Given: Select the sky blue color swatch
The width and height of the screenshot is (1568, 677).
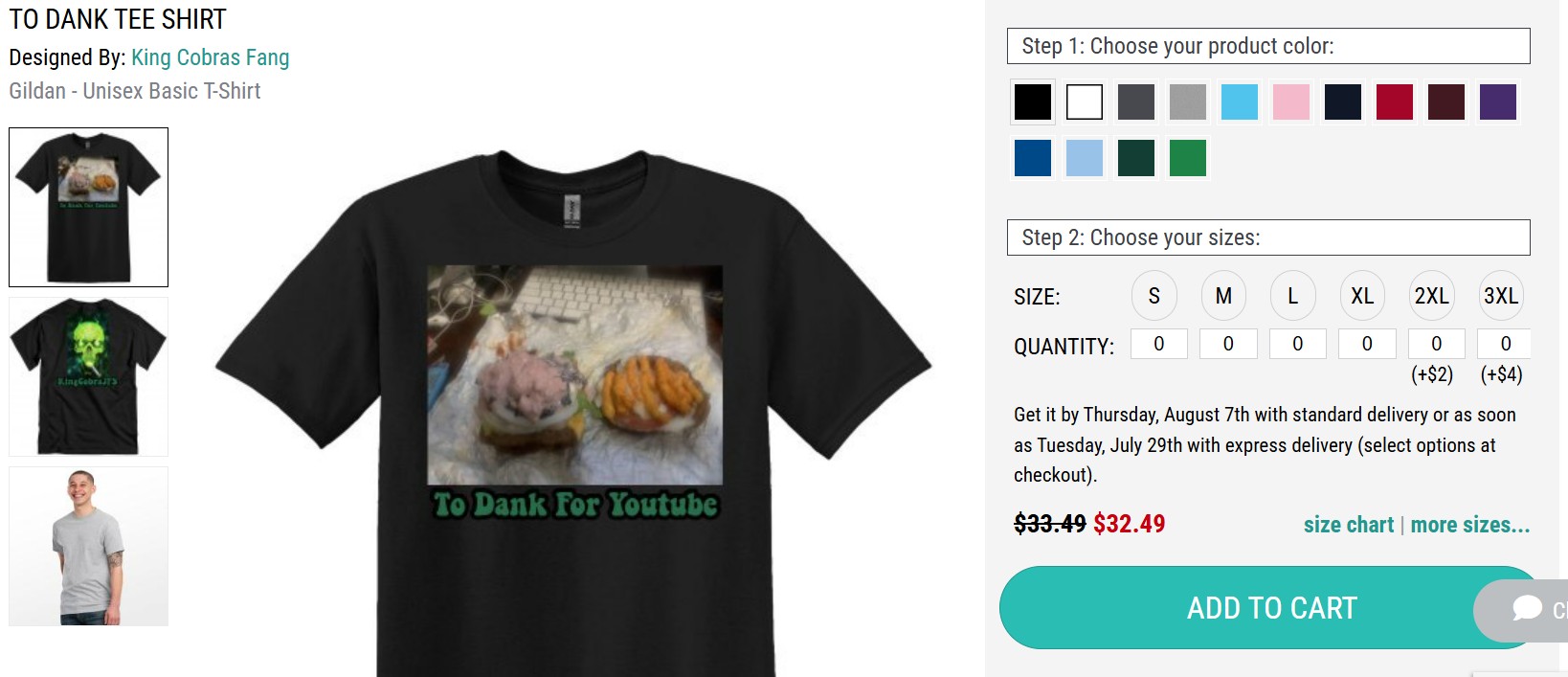Looking at the screenshot, I should (1240, 102).
